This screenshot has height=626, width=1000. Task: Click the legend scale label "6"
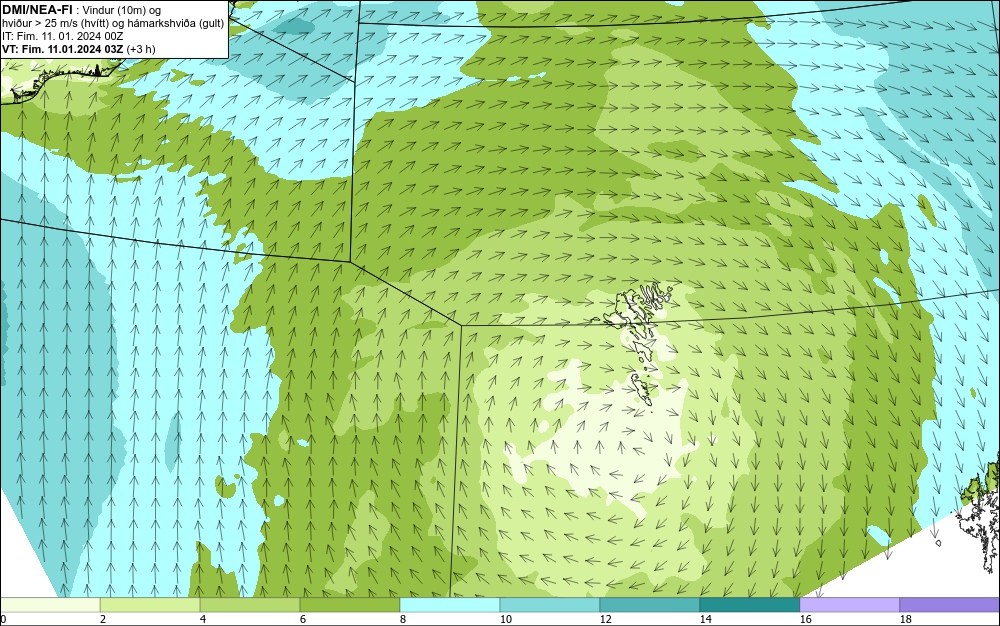[303, 619]
